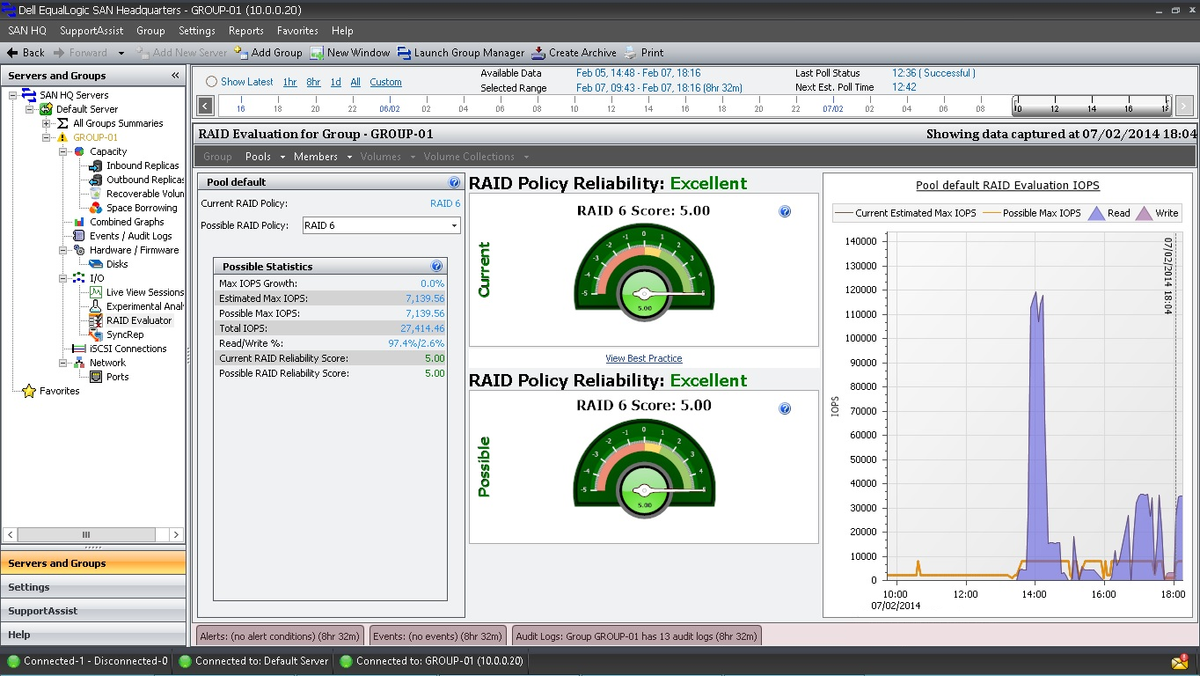
Task: Click the Add Group toolbar icon
Action: (242, 53)
